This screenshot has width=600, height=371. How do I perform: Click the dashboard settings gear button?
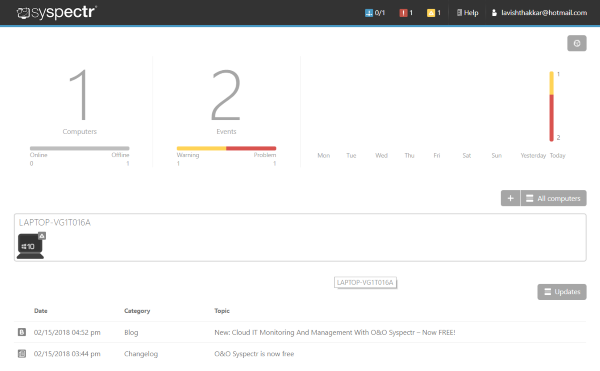point(577,43)
